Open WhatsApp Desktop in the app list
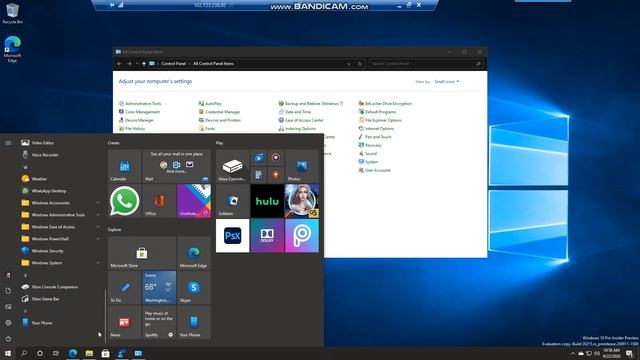Screen dimensions: 640x360 (60, 191)
